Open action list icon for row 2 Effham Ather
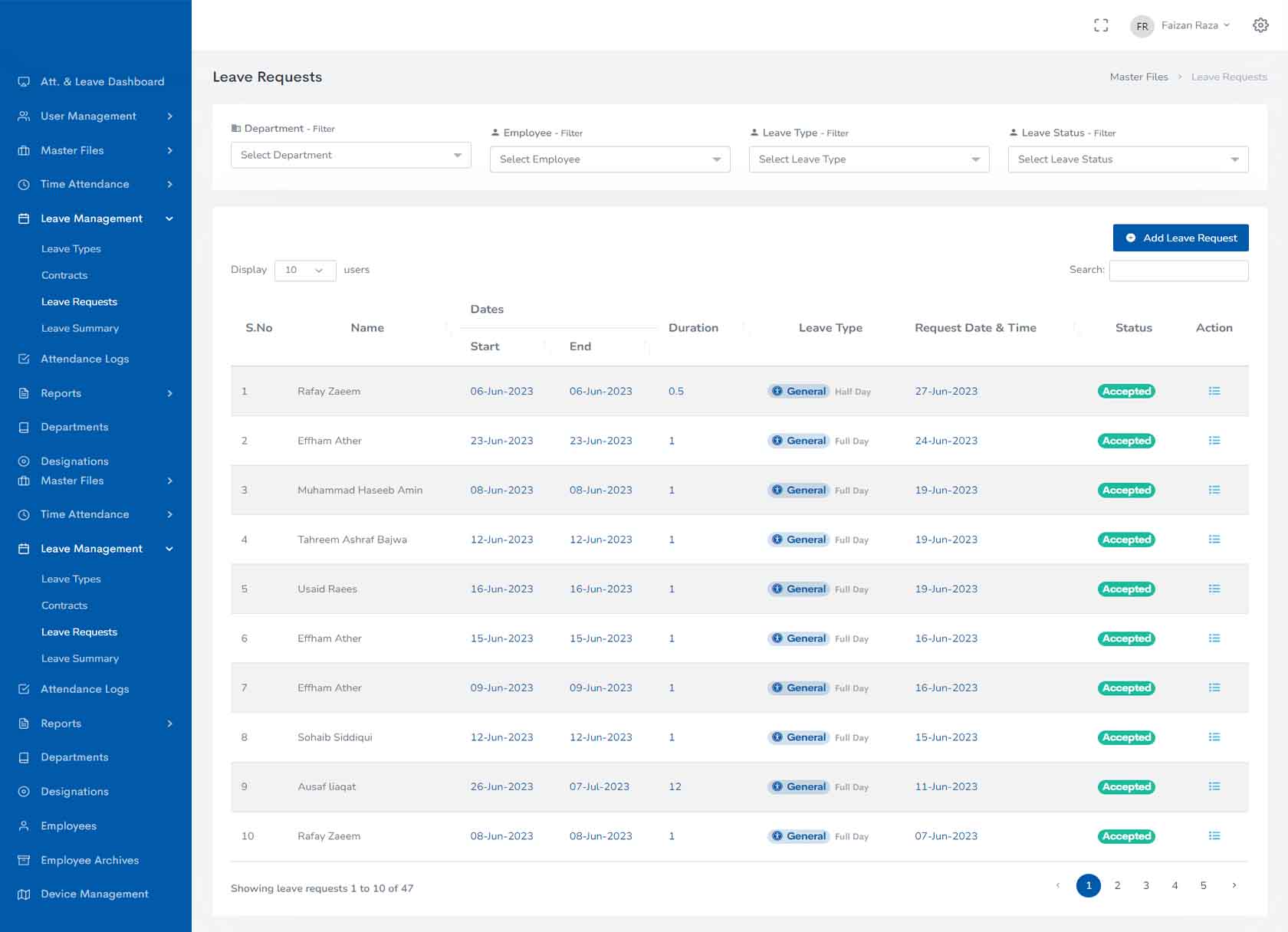Viewport: 1288px width, 932px height. (1214, 441)
